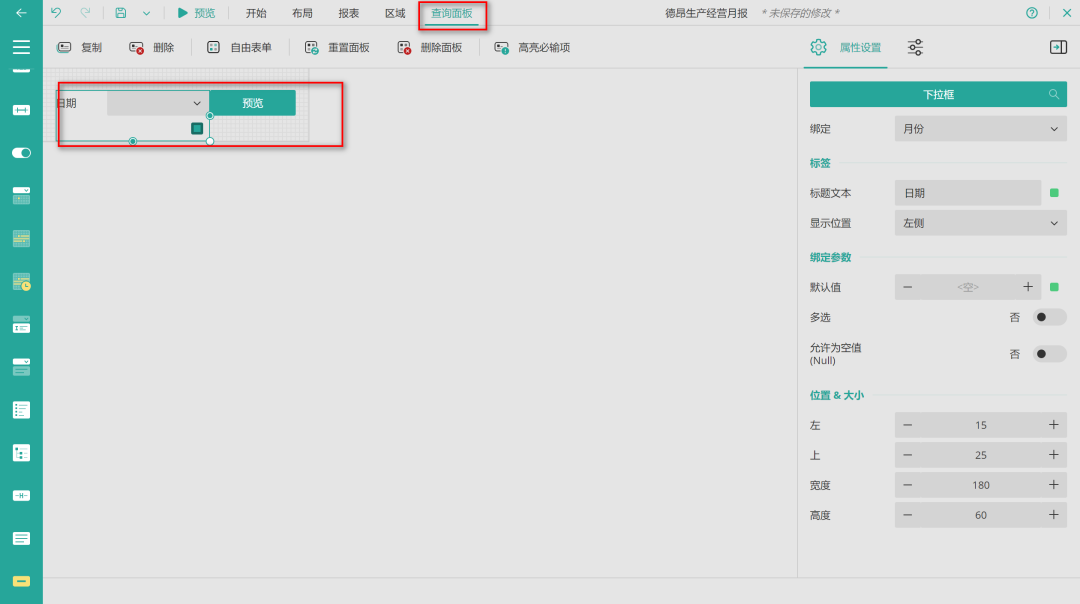Viewport: 1080px width, 604px height.
Task: Switch to the 区域 tab
Action: 395,13
